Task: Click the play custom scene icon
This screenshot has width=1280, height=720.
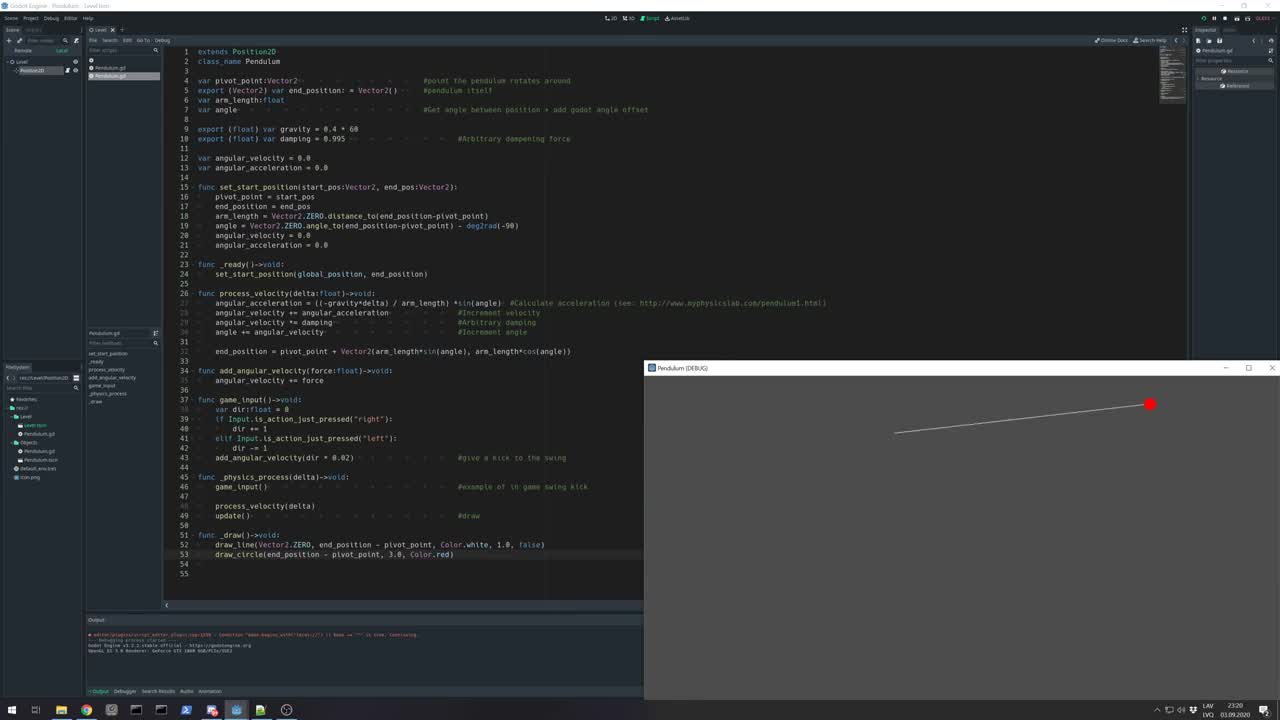Action: 1247,18
